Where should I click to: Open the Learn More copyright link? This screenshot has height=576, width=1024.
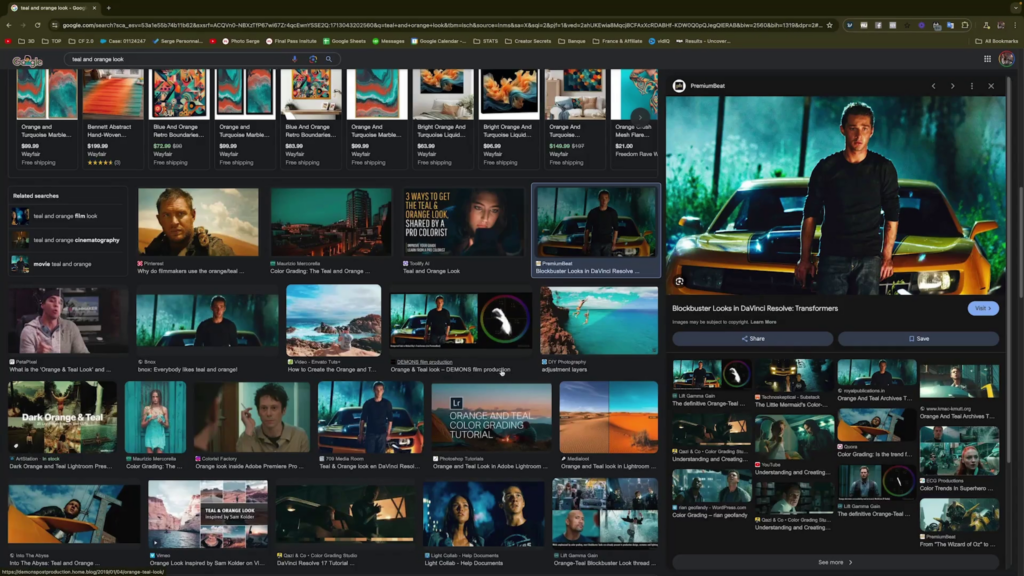(763, 322)
